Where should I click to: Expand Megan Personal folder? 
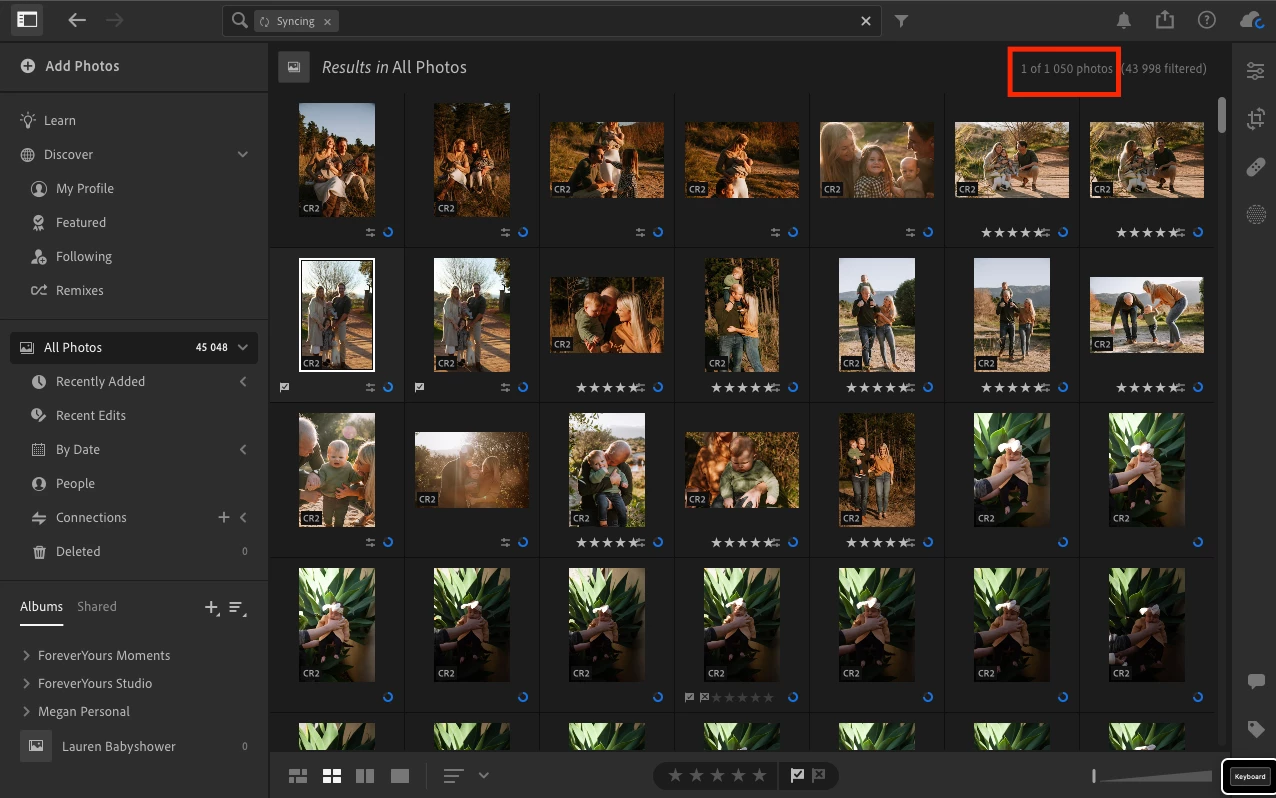[x=26, y=712]
